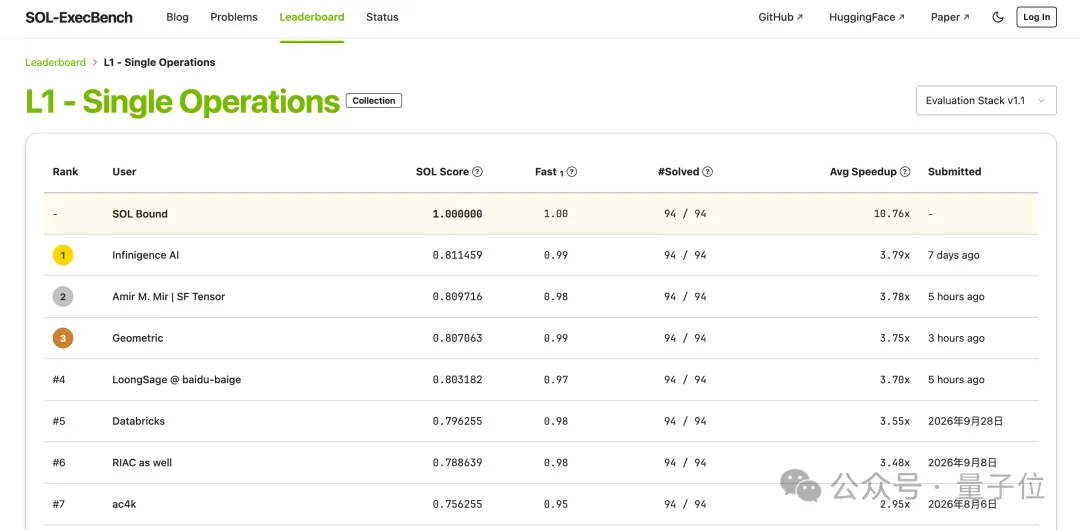Viewport: 1080px width, 530px height.
Task: Click the score 0.811459
Action: pos(457,255)
